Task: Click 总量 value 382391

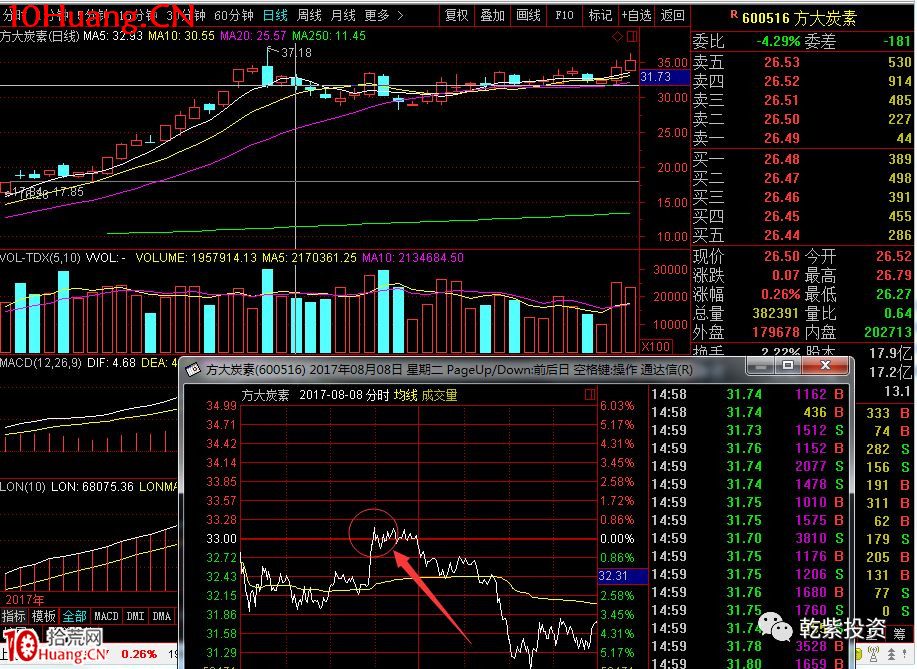Action: tap(775, 313)
